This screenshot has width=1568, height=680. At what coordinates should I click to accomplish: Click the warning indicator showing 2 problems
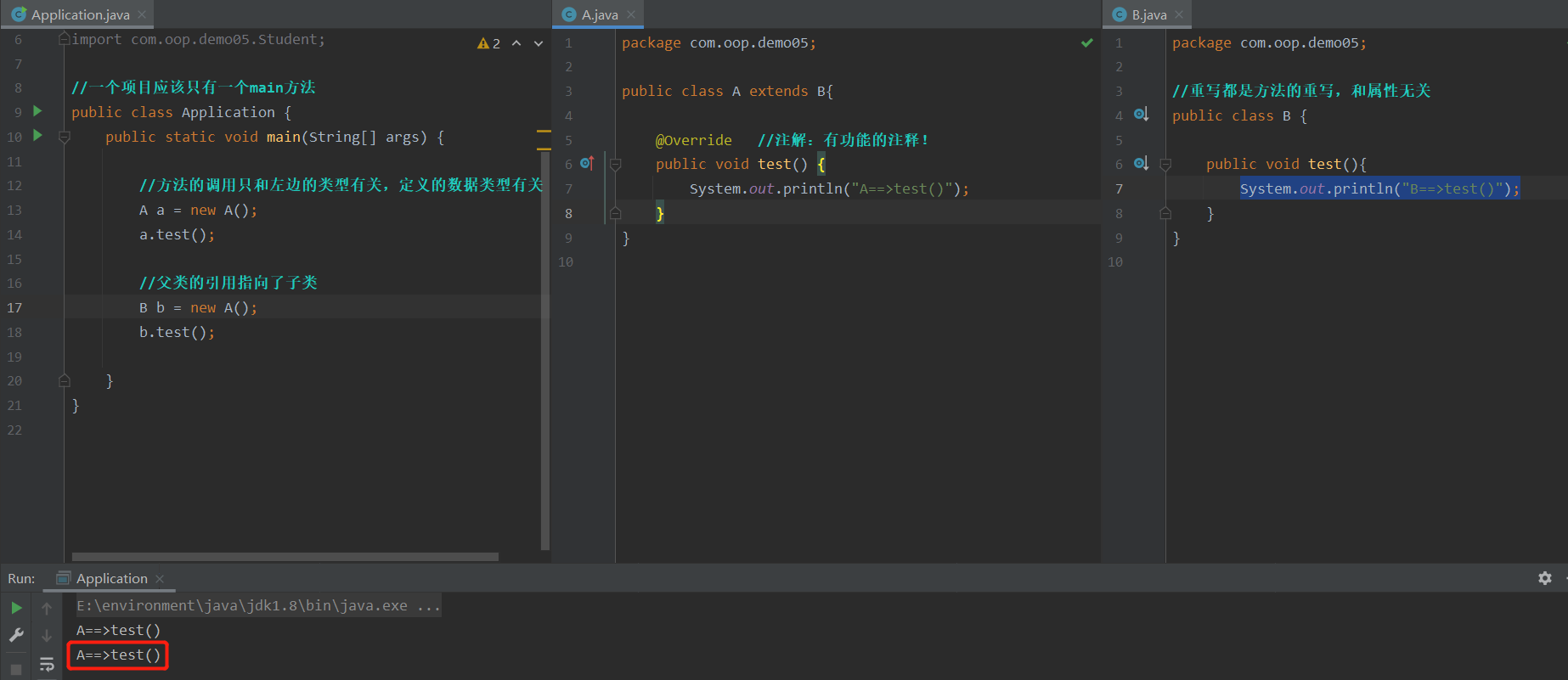point(488,43)
